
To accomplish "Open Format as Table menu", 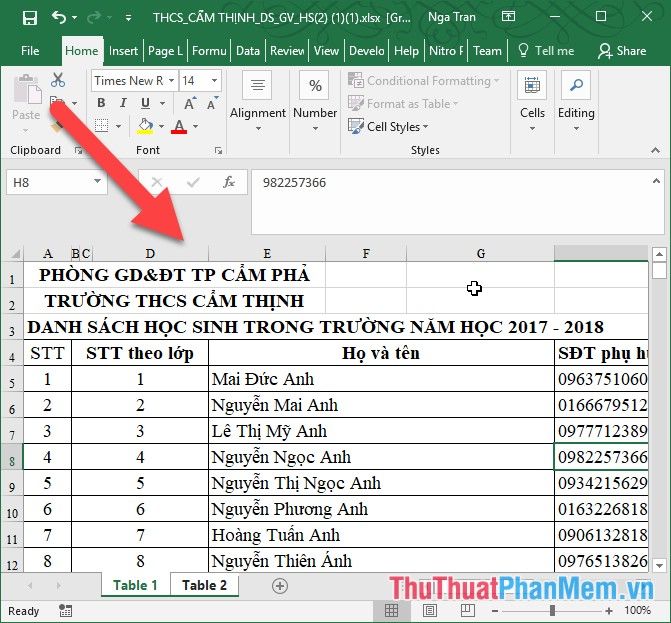I will click(x=403, y=104).
